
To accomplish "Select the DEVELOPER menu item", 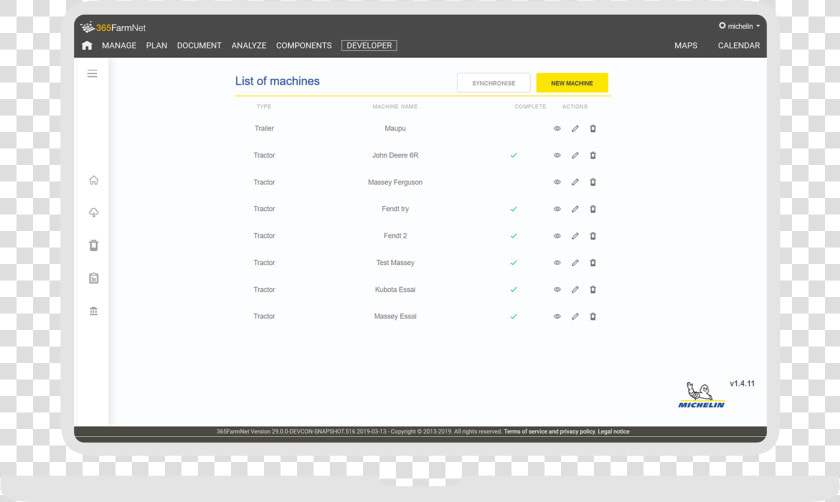I will click(369, 46).
